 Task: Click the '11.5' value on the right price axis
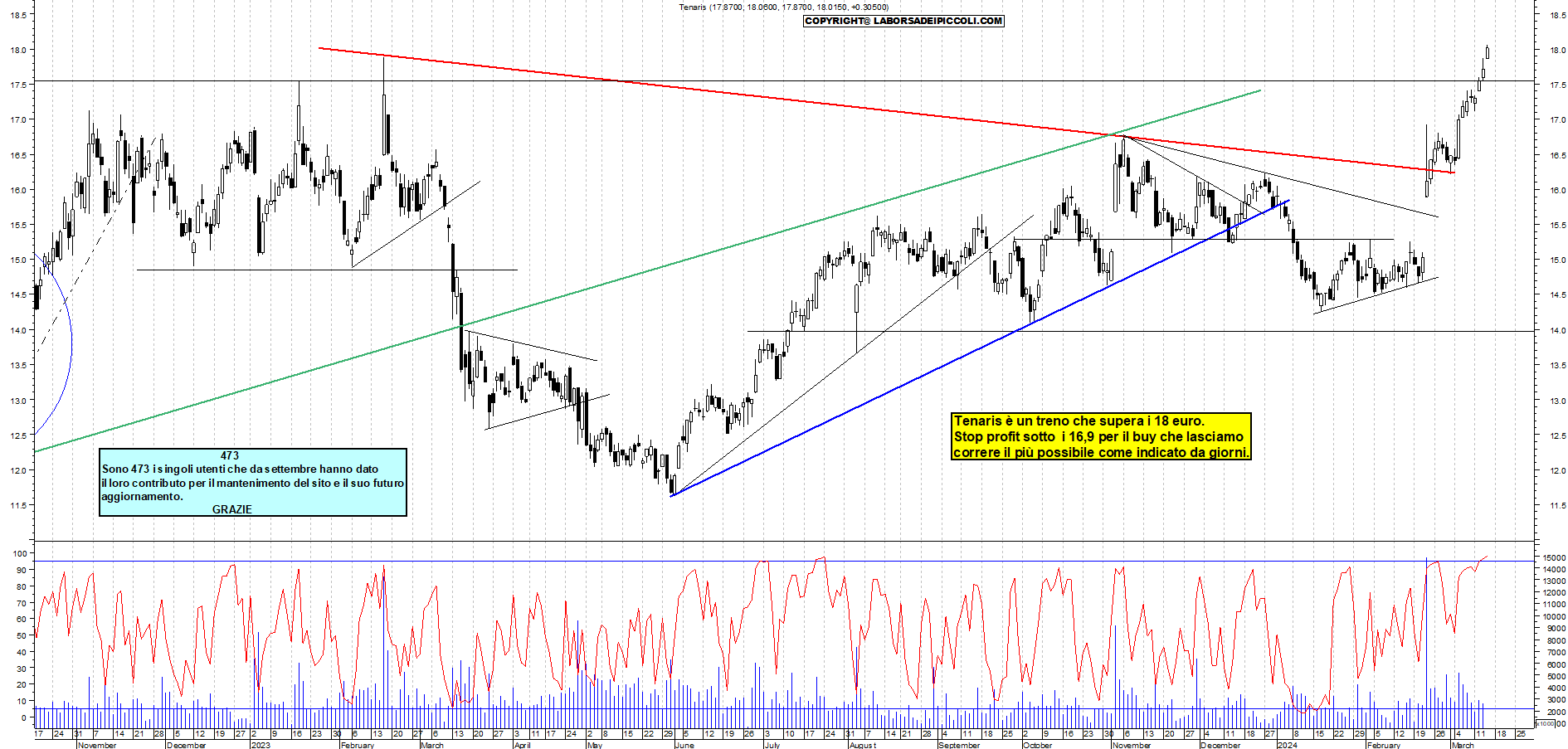coord(1557,505)
